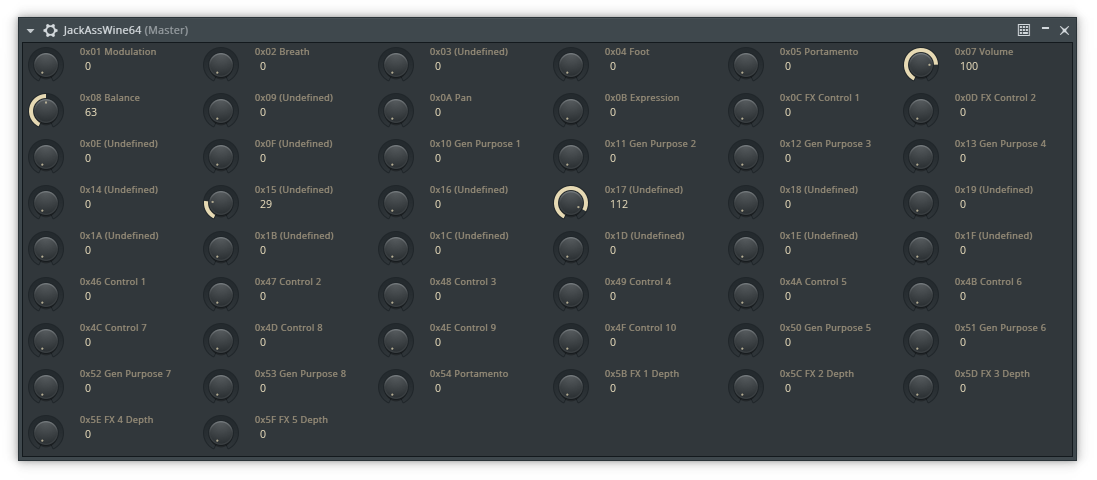Click the 0x17 (Undefined) knob set to 112

point(571,203)
